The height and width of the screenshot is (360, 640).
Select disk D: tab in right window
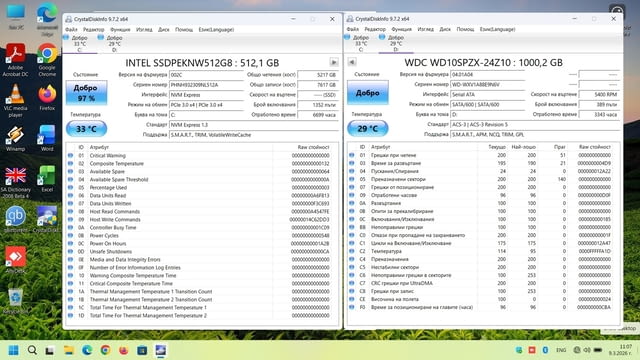pos(396,43)
